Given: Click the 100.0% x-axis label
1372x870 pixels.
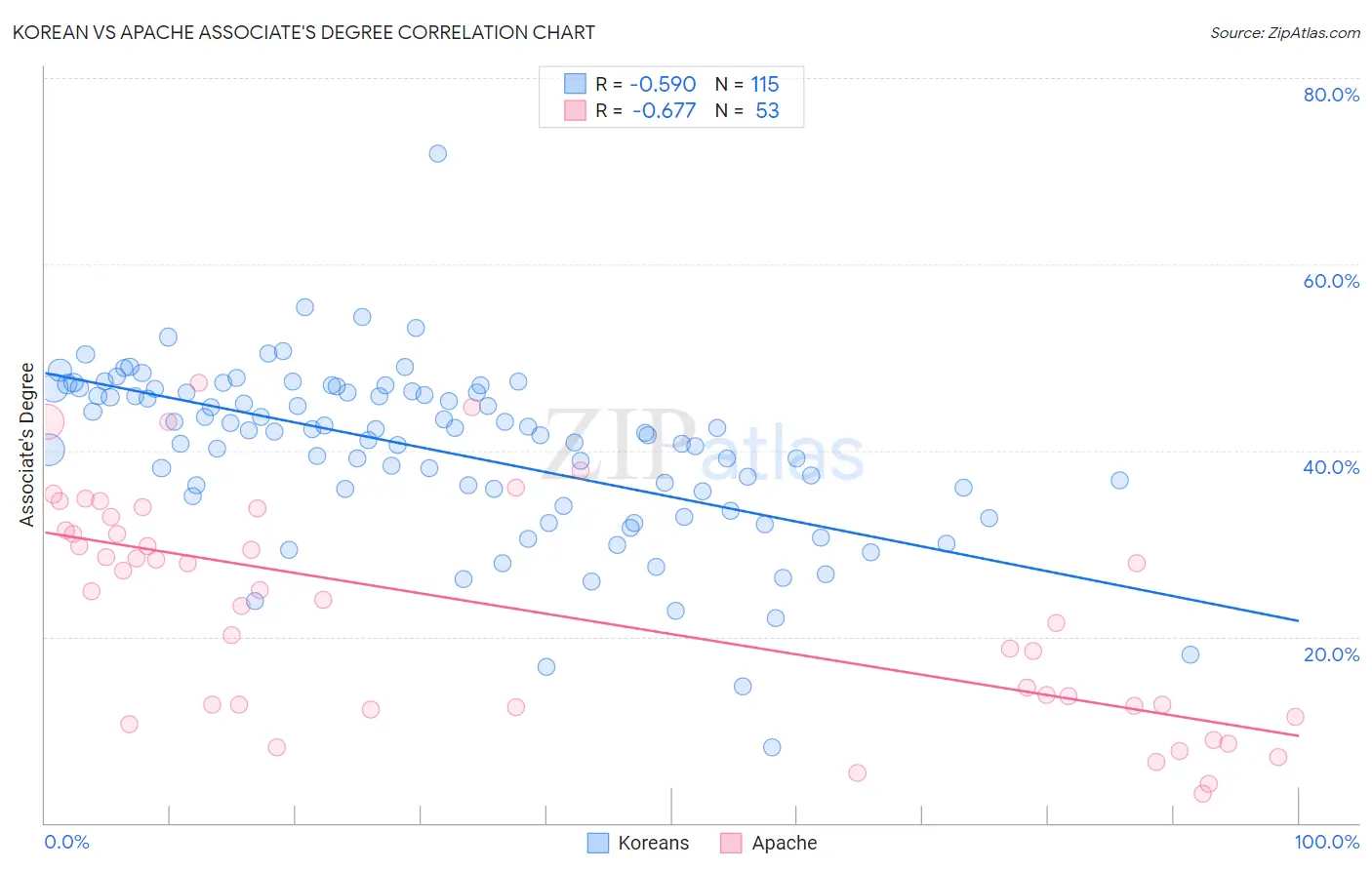Looking at the screenshot, I should (1327, 842).
